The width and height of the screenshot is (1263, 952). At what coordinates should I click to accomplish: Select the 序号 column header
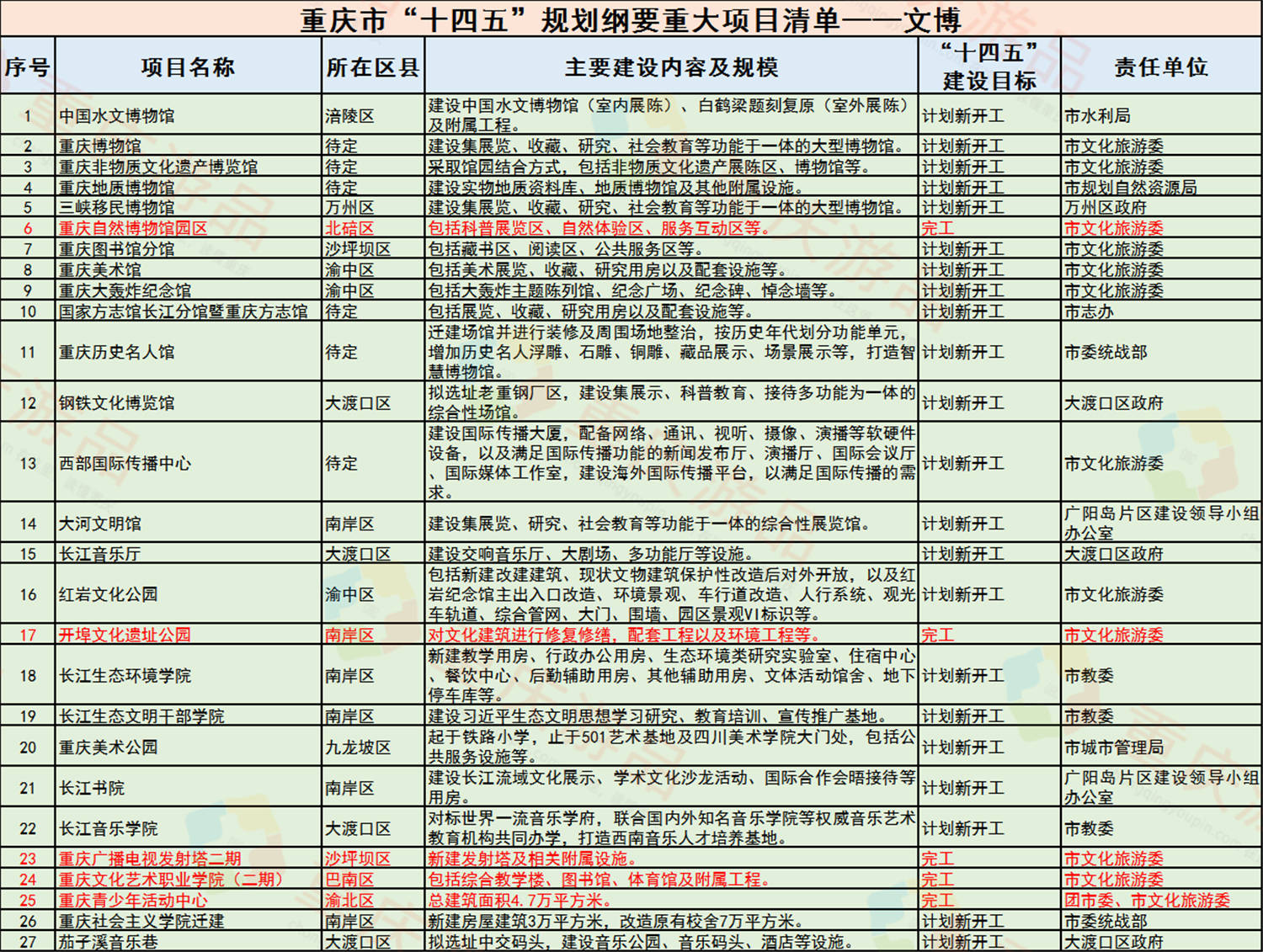click(x=27, y=66)
